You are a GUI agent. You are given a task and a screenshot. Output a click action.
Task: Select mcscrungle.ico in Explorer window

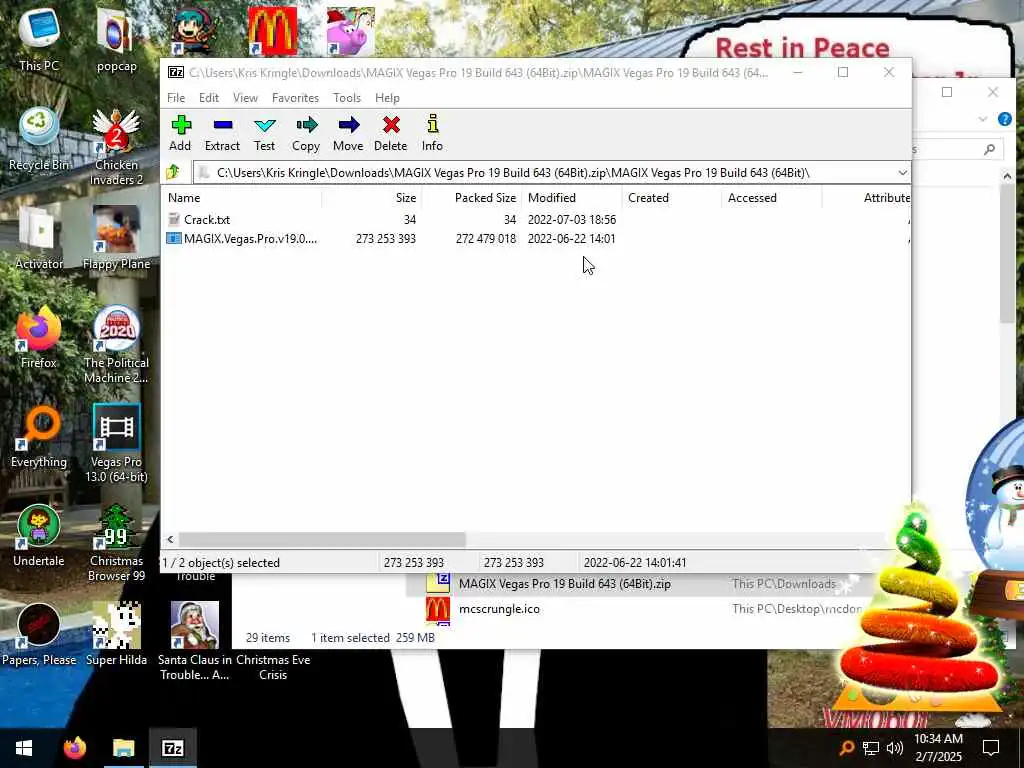pyautogui.click(x=499, y=609)
